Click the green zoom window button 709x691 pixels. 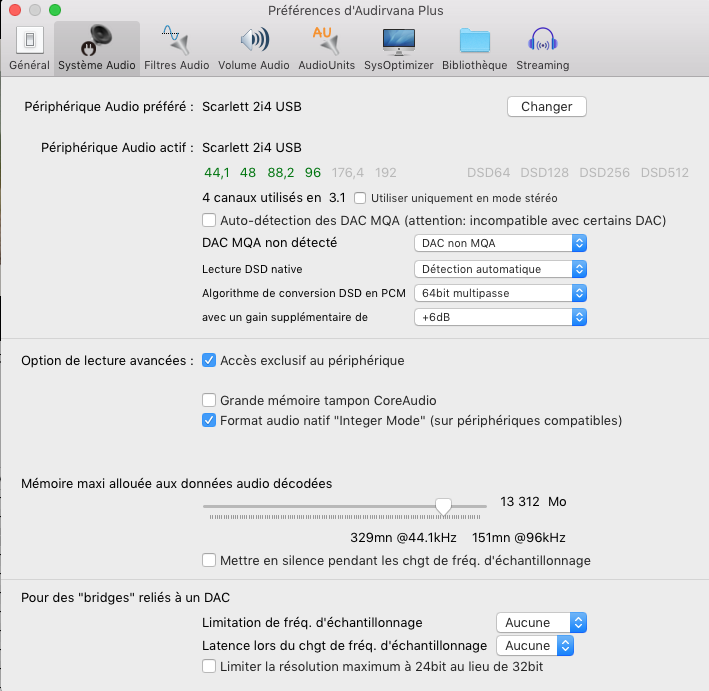pos(55,10)
